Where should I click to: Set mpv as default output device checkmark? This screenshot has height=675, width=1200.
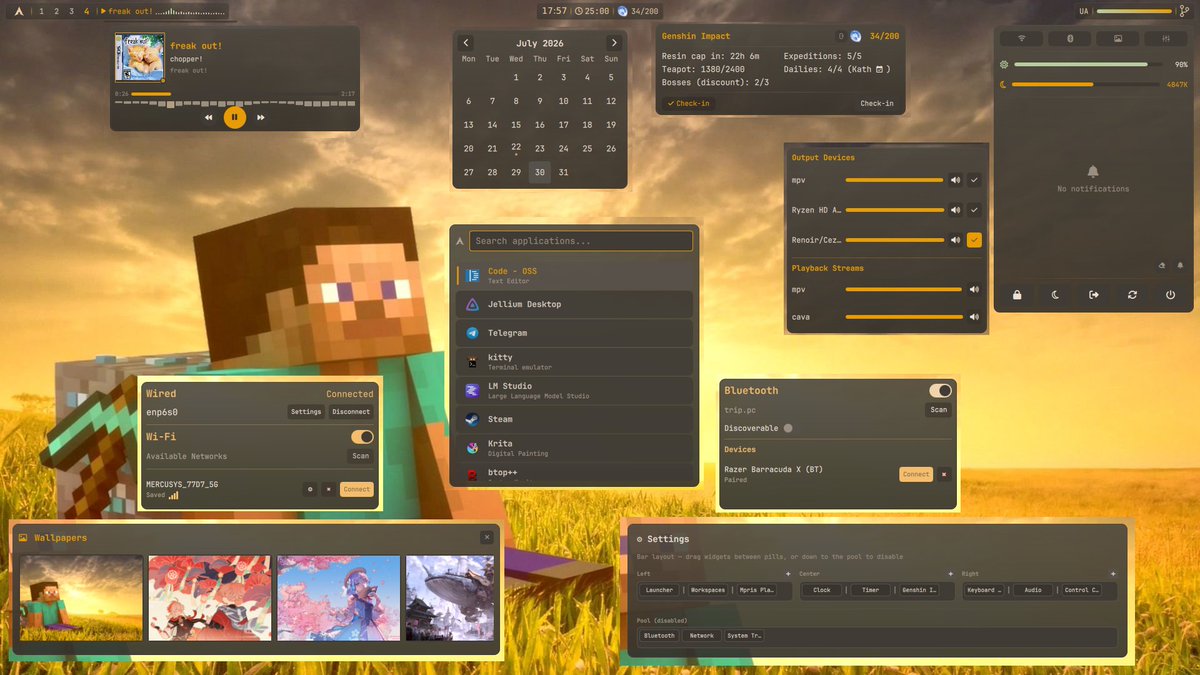tap(974, 181)
